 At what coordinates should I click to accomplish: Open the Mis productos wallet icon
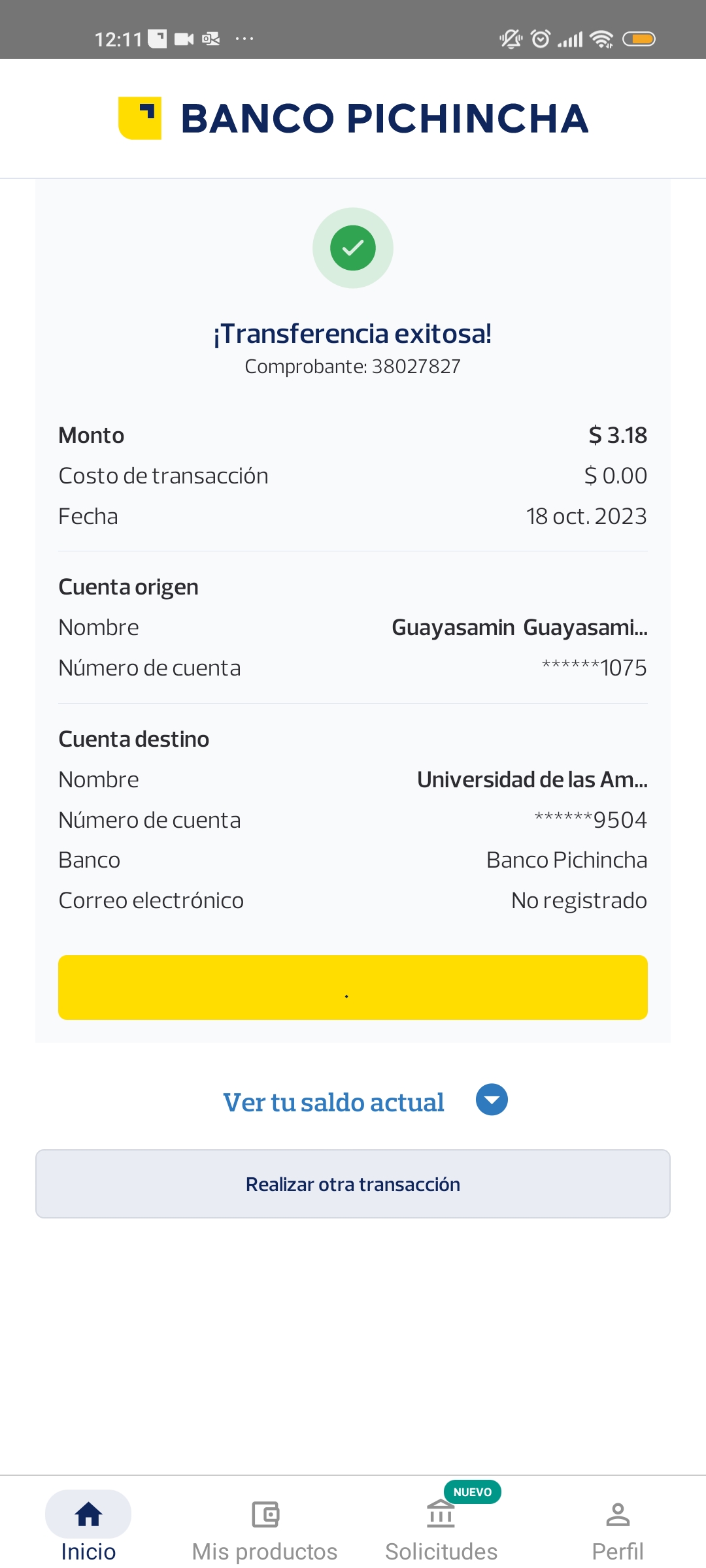click(265, 1514)
